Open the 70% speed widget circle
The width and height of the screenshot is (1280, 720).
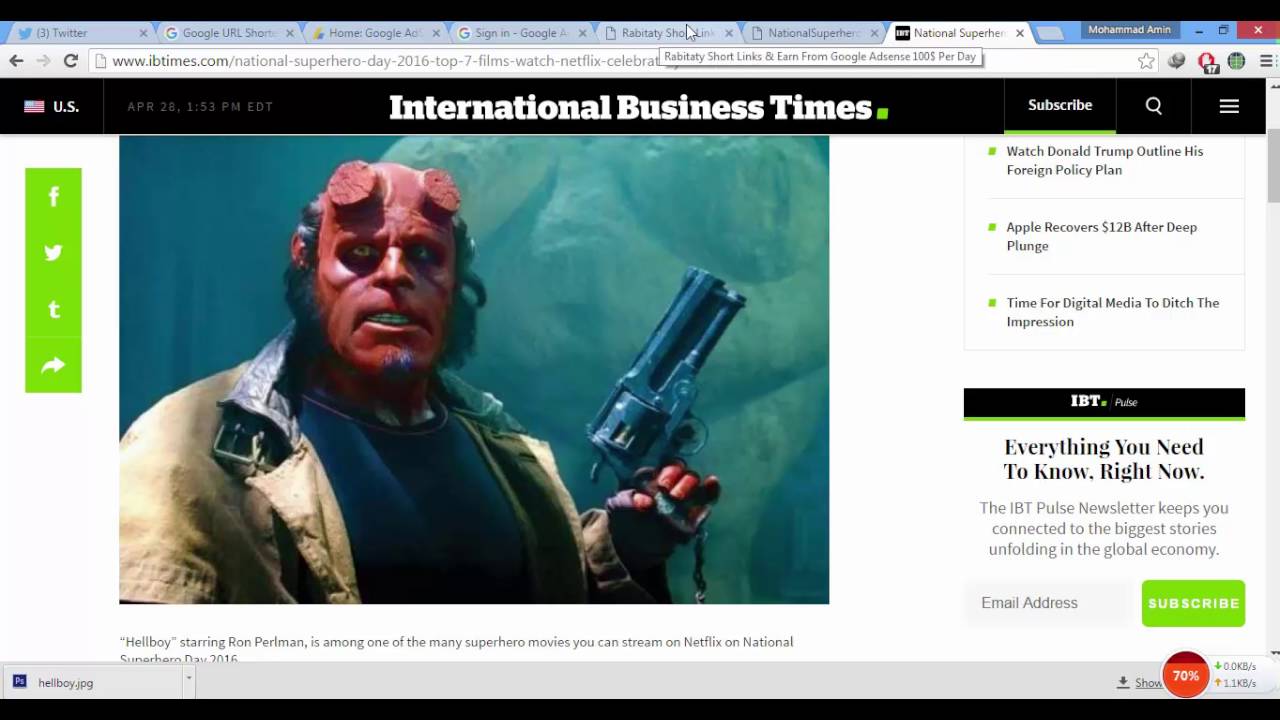[1186, 676]
